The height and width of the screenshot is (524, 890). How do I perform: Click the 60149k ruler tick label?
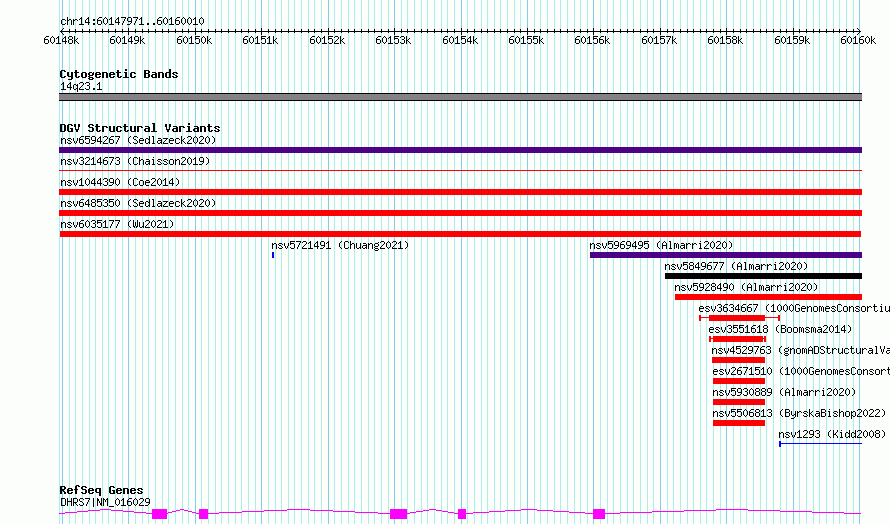(127, 40)
